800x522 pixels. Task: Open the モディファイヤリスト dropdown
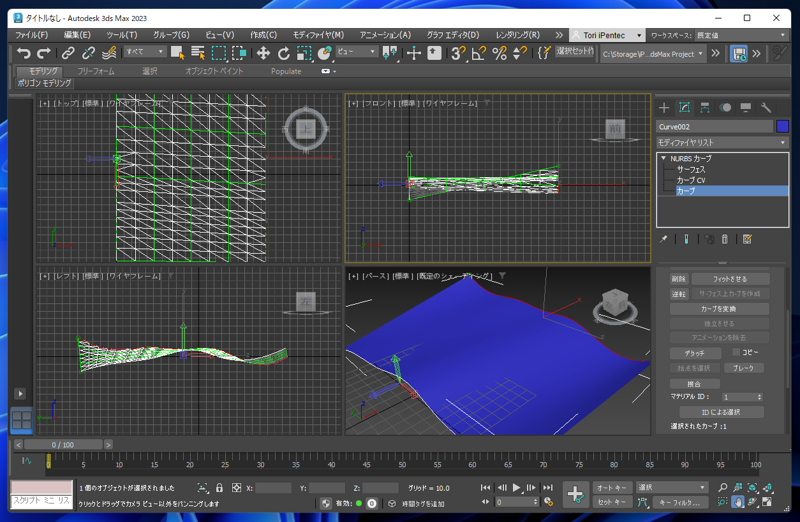(722, 142)
